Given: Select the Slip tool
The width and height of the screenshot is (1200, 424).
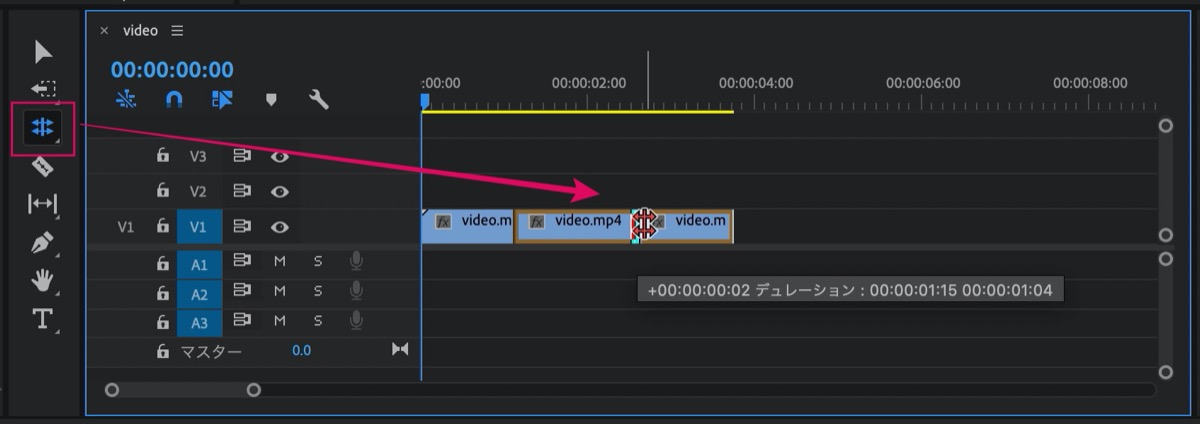Looking at the screenshot, I should [43, 204].
